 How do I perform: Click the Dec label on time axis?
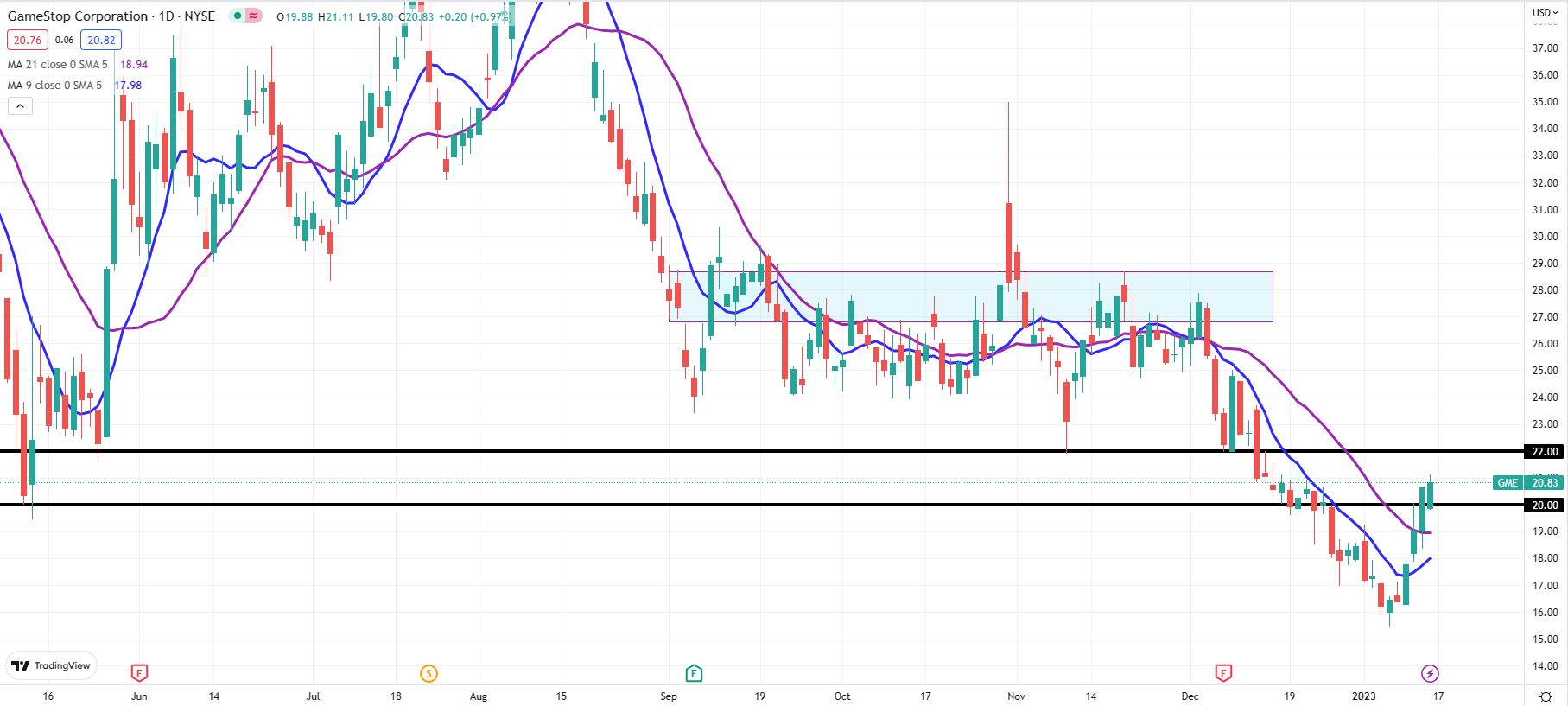pos(1190,696)
